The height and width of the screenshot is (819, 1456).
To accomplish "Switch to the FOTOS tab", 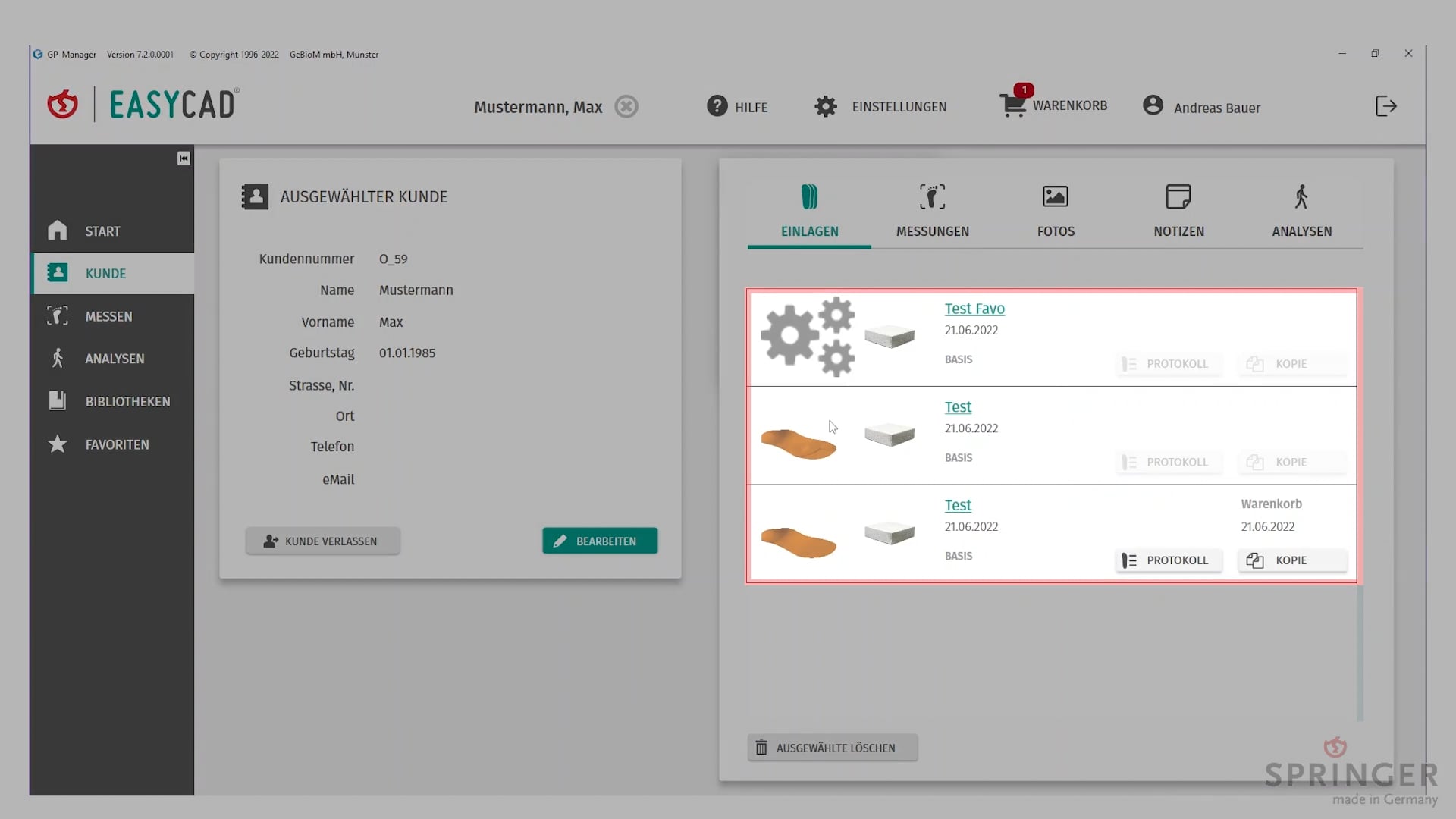I will pos(1055,211).
